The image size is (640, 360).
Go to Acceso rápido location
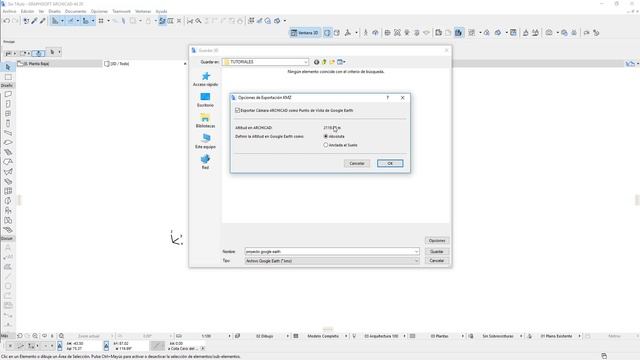pos(205,79)
